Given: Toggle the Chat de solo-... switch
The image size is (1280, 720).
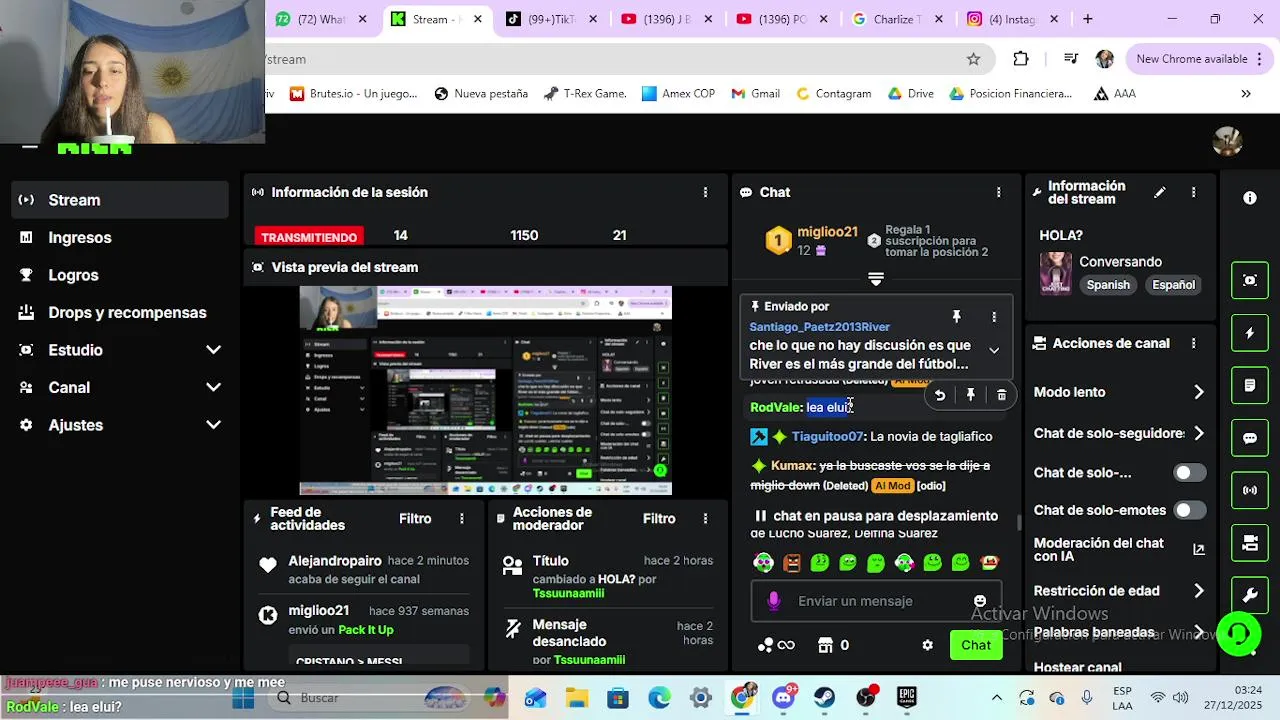Looking at the screenshot, I should [1189, 473].
